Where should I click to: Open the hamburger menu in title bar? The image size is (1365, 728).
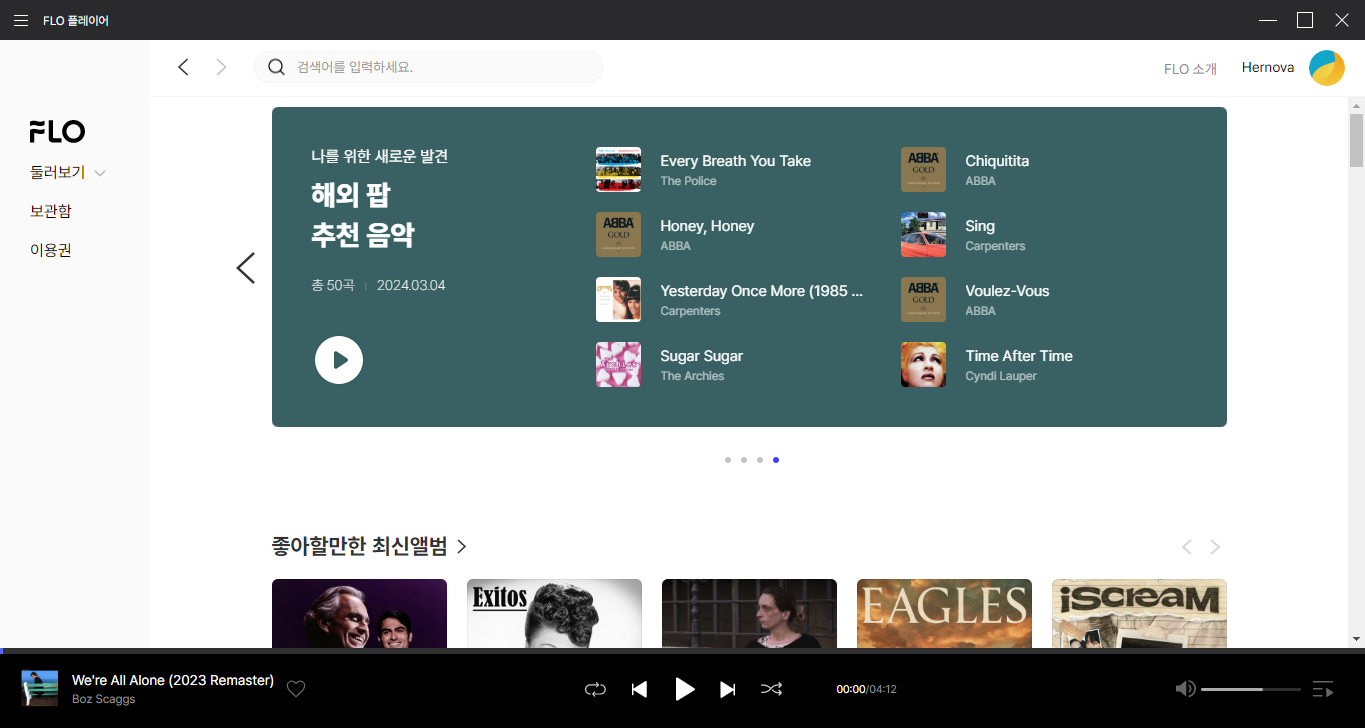21,20
